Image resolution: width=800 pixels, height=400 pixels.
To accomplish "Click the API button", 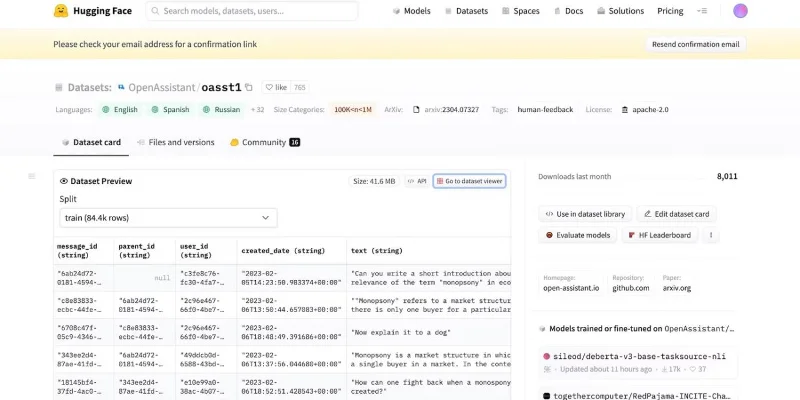I will [x=417, y=181].
